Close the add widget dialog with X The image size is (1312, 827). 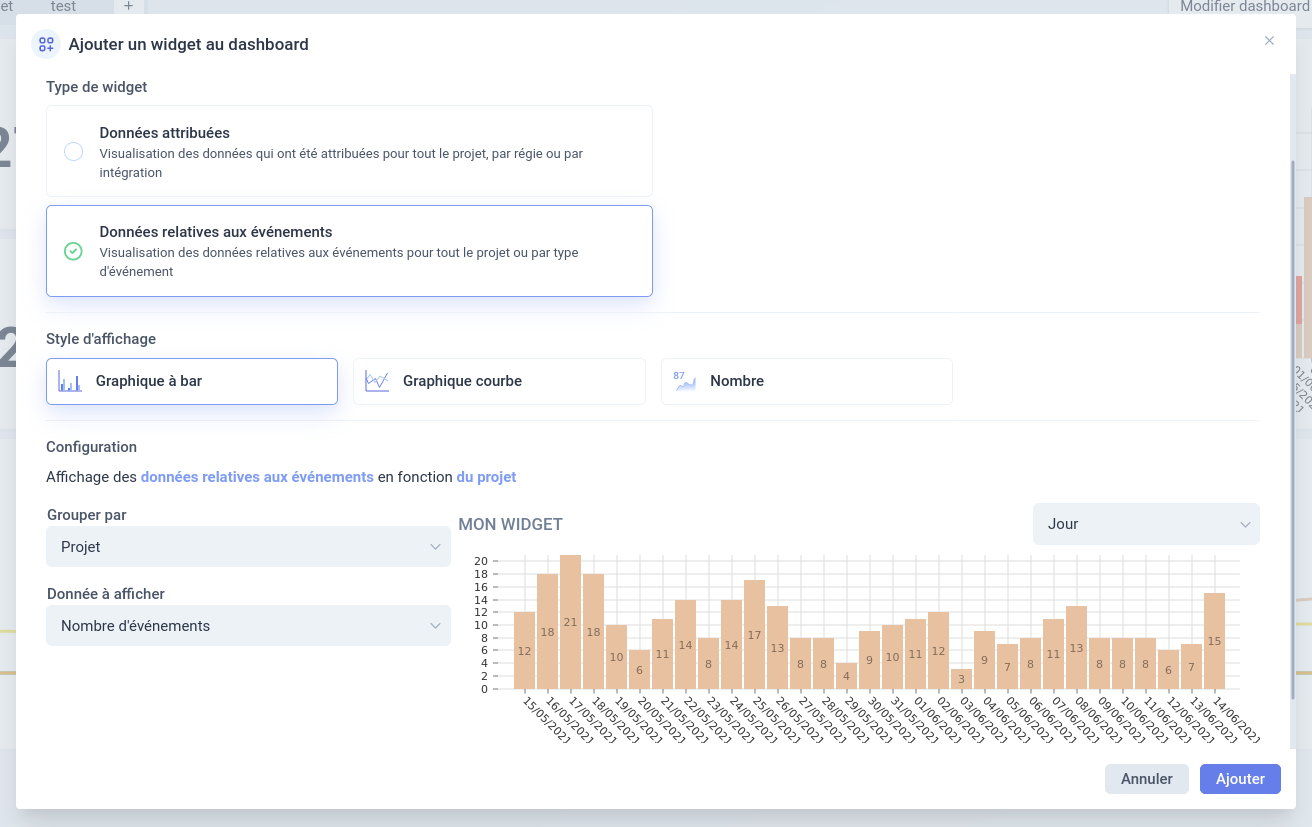[1269, 41]
